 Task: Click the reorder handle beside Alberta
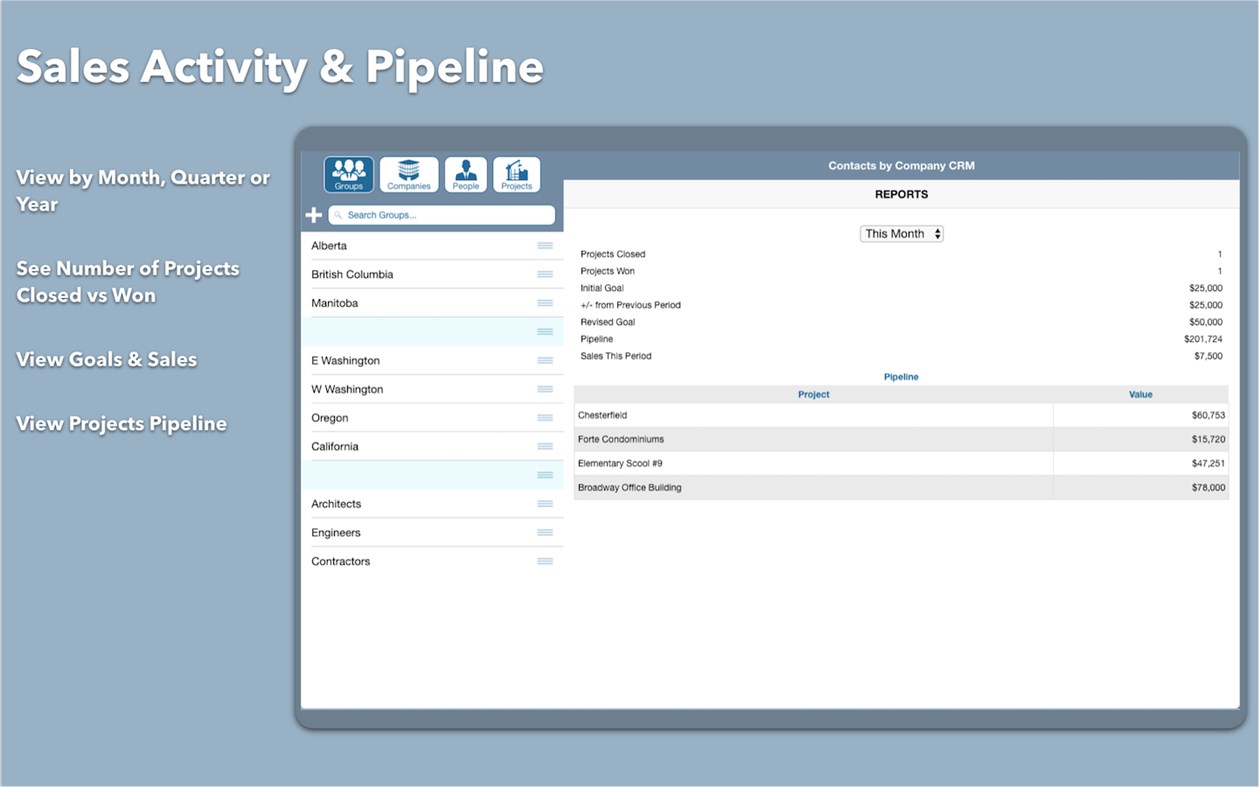point(545,245)
